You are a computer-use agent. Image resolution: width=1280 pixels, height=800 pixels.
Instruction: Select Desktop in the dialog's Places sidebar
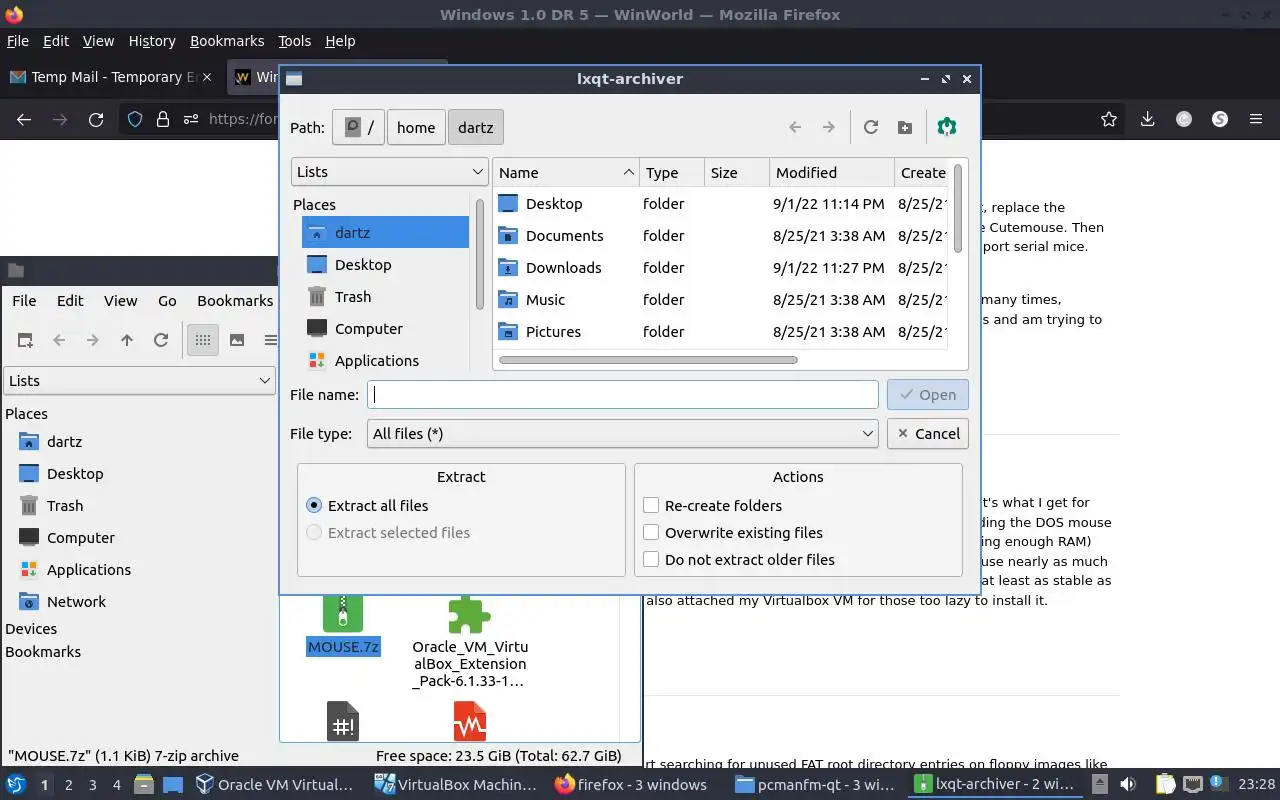point(385,264)
